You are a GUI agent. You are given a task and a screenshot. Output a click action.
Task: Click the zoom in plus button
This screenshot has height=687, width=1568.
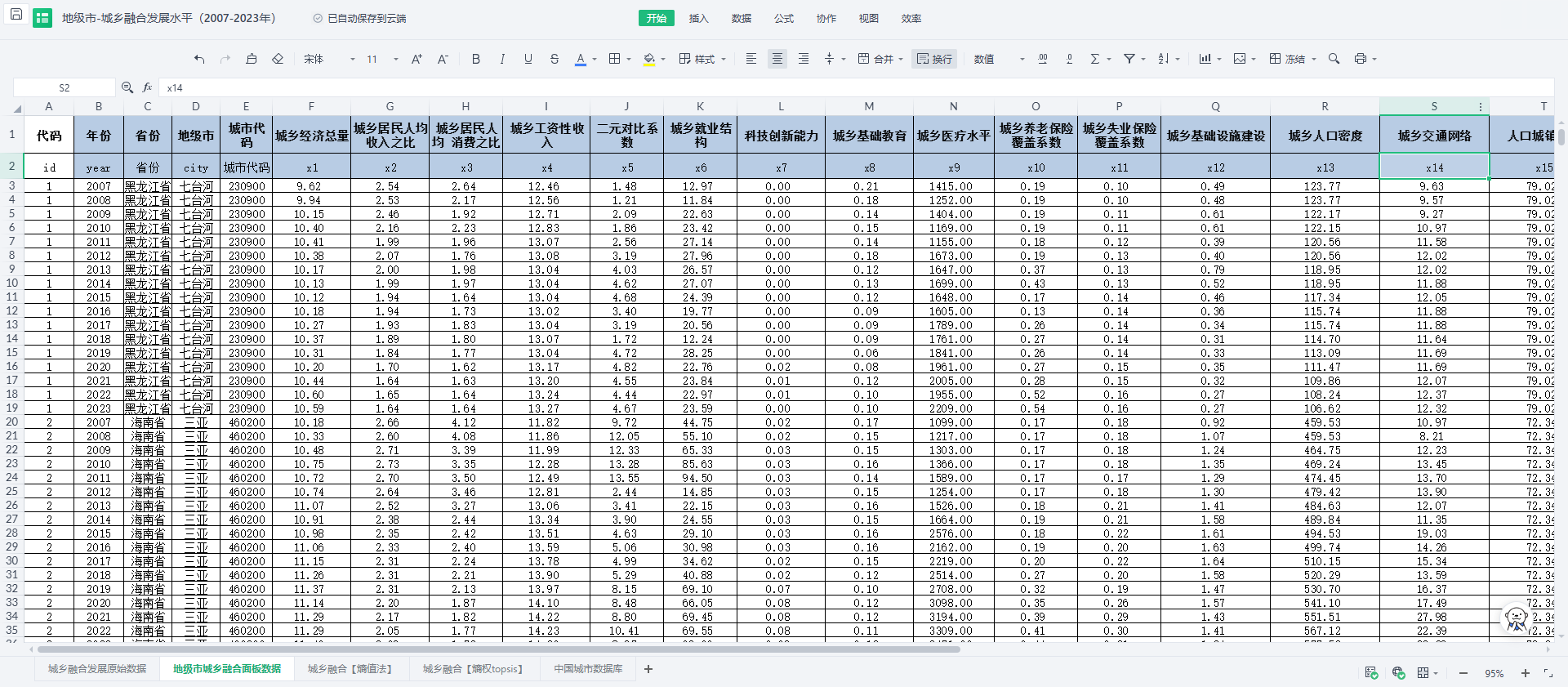[1525, 673]
